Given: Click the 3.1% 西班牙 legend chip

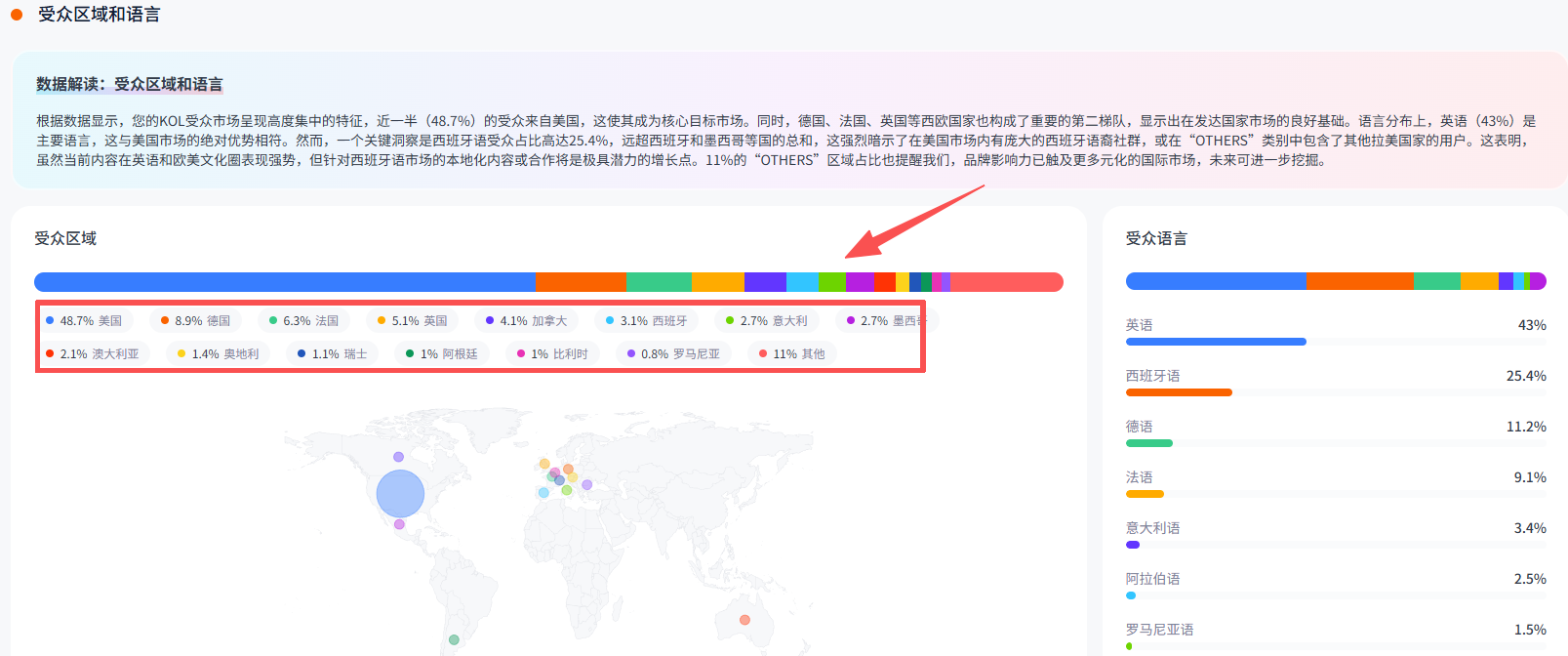Looking at the screenshot, I should tap(647, 320).
